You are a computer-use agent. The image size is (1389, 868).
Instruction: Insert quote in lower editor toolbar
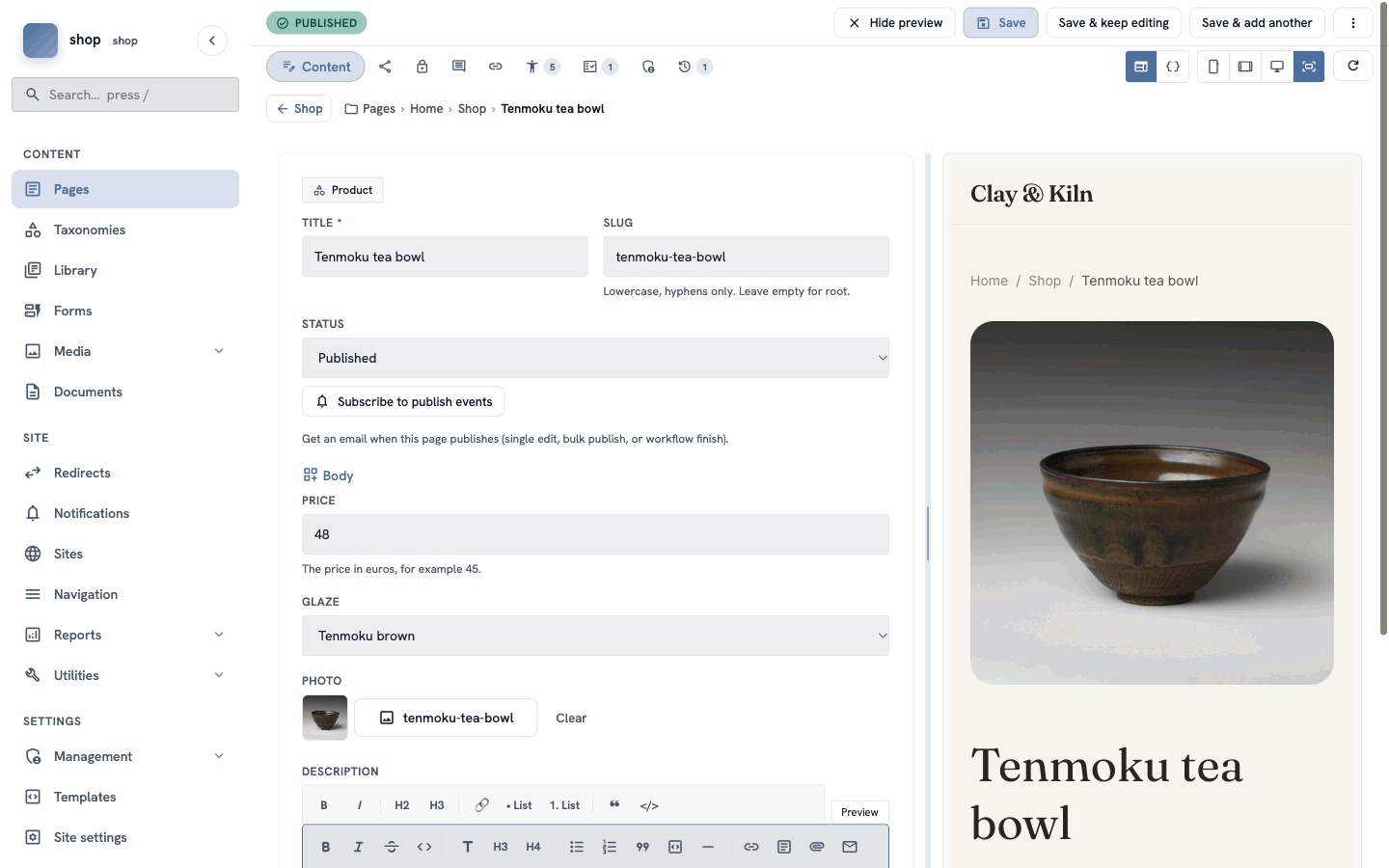tap(642, 847)
